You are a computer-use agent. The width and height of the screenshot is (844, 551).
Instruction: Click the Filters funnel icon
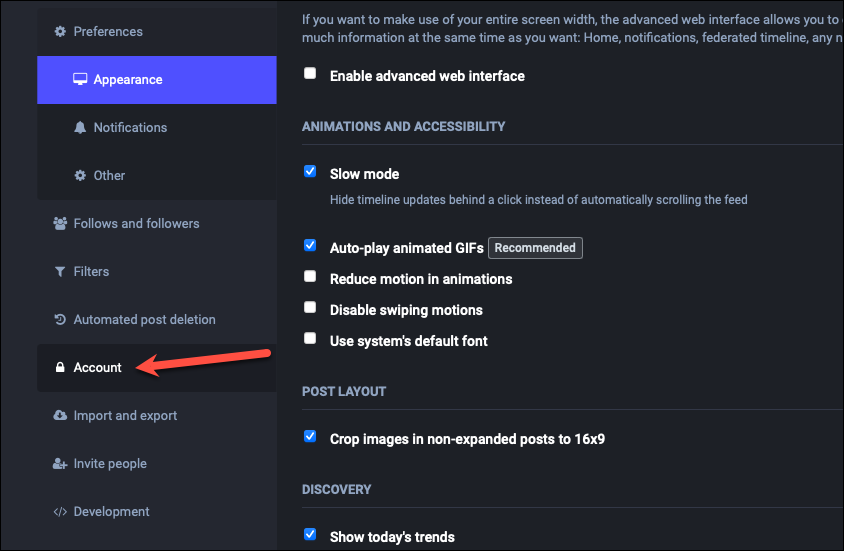60,272
